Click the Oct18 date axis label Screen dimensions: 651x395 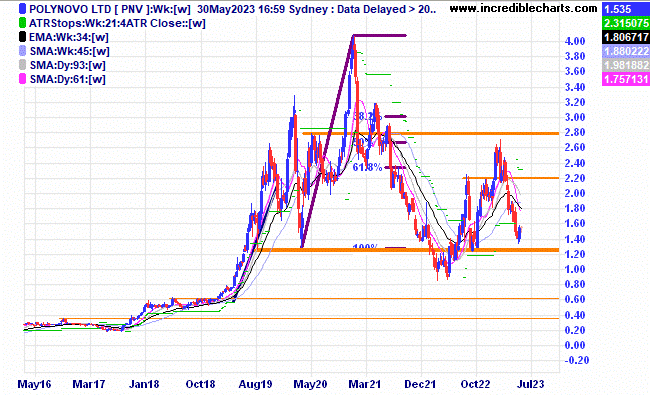pos(201,384)
